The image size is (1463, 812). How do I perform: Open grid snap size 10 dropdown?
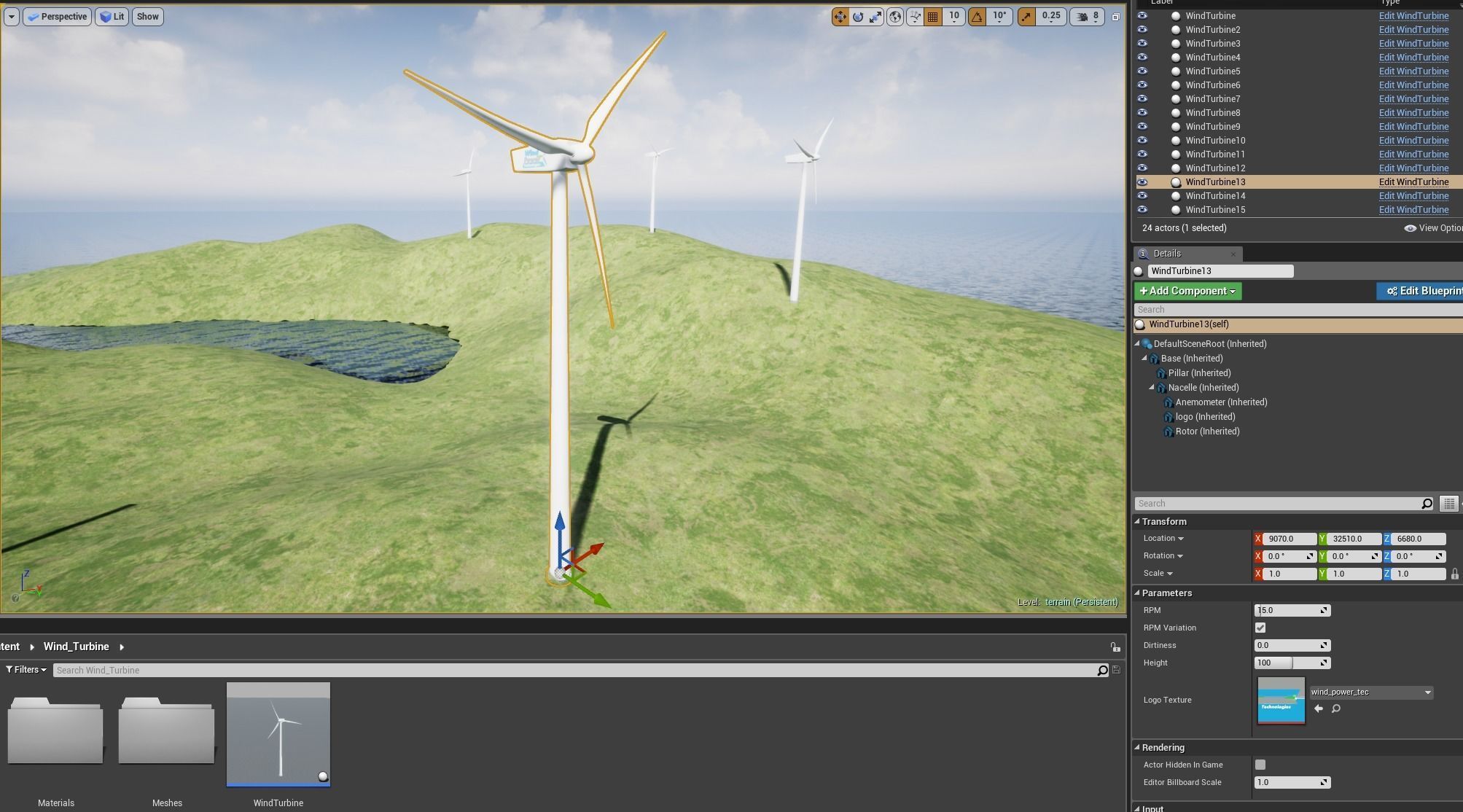(x=953, y=17)
